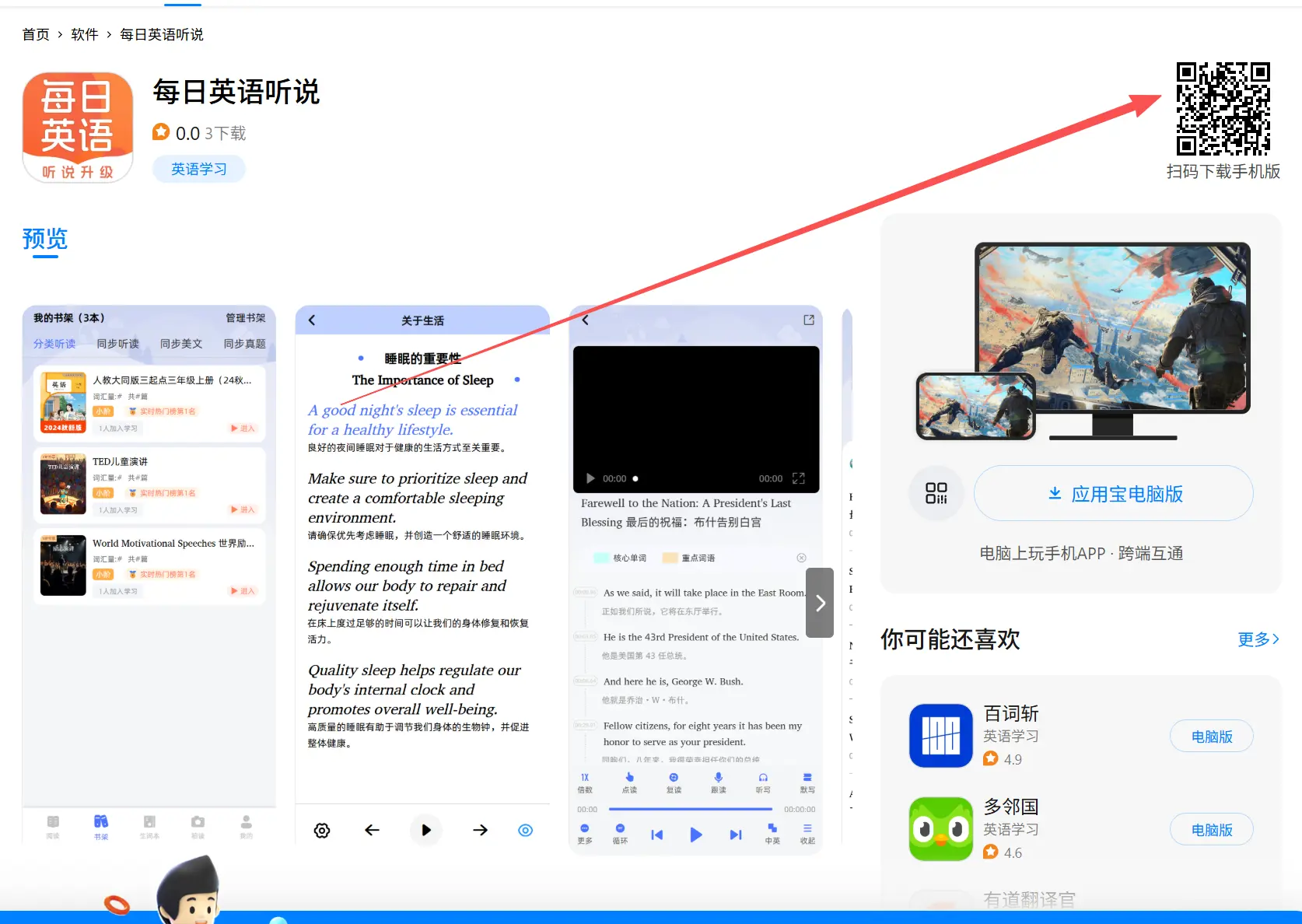Open 百词斩 via its 电脑版 button
This screenshot has width=1302, height=924.
pyautogui.click(x=1210, y=736)
